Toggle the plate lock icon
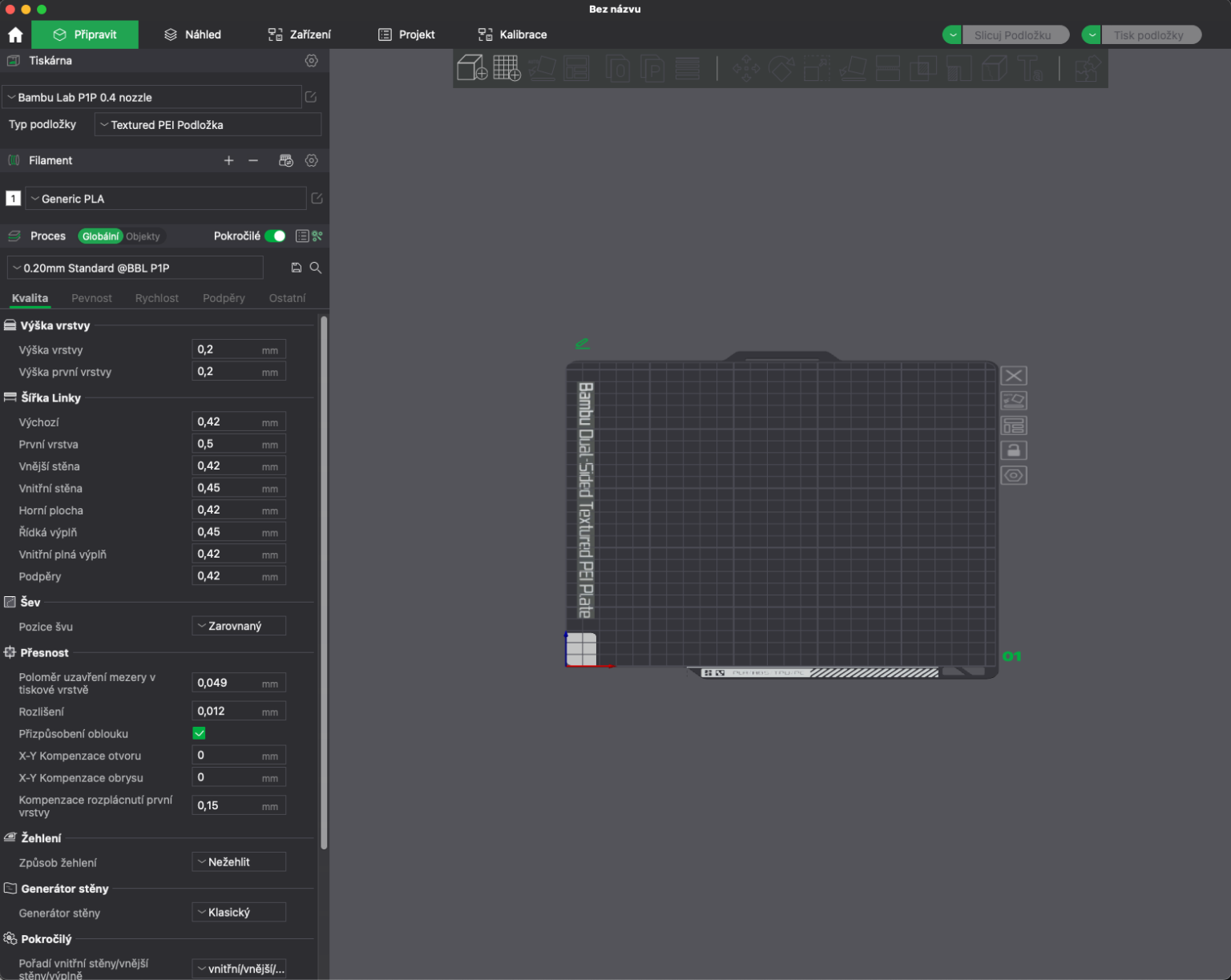The height and width of the screenshot is (980, 1231). click(1014, 450)
